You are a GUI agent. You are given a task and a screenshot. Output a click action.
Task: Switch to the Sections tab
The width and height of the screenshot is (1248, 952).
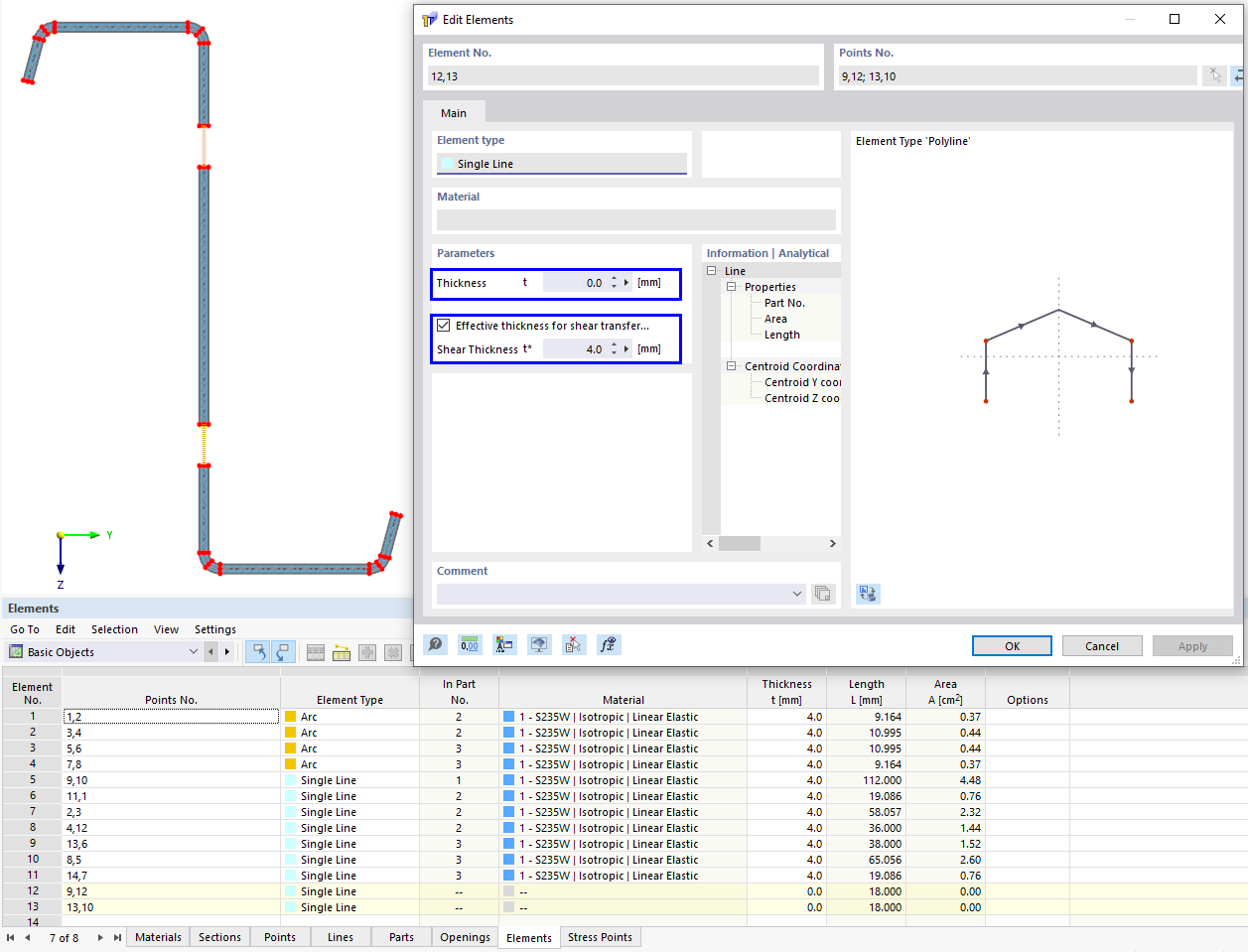(219, 937)
